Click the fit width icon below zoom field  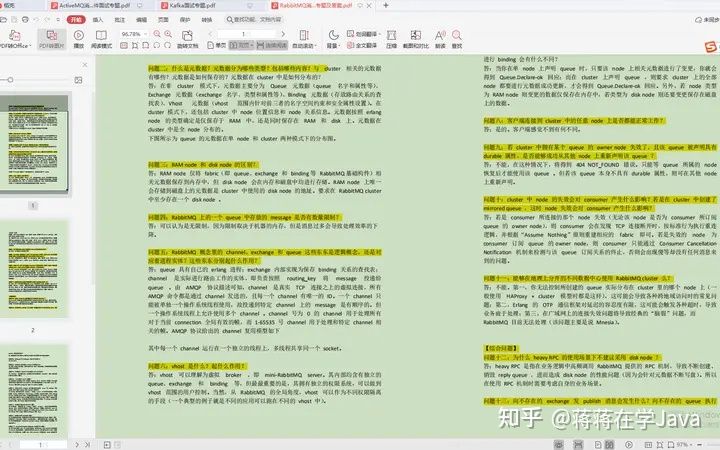(x=146, y=45)
